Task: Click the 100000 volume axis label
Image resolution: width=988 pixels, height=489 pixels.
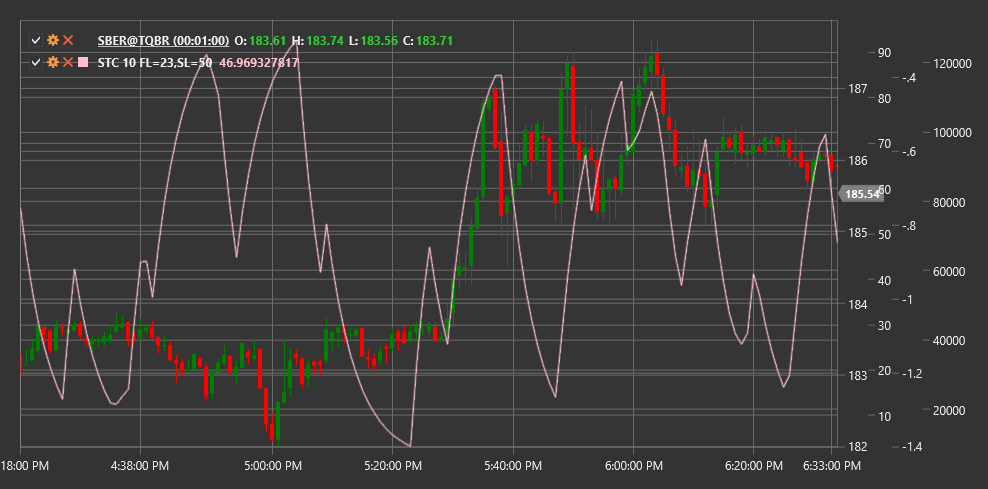Action: coord(953,132)
